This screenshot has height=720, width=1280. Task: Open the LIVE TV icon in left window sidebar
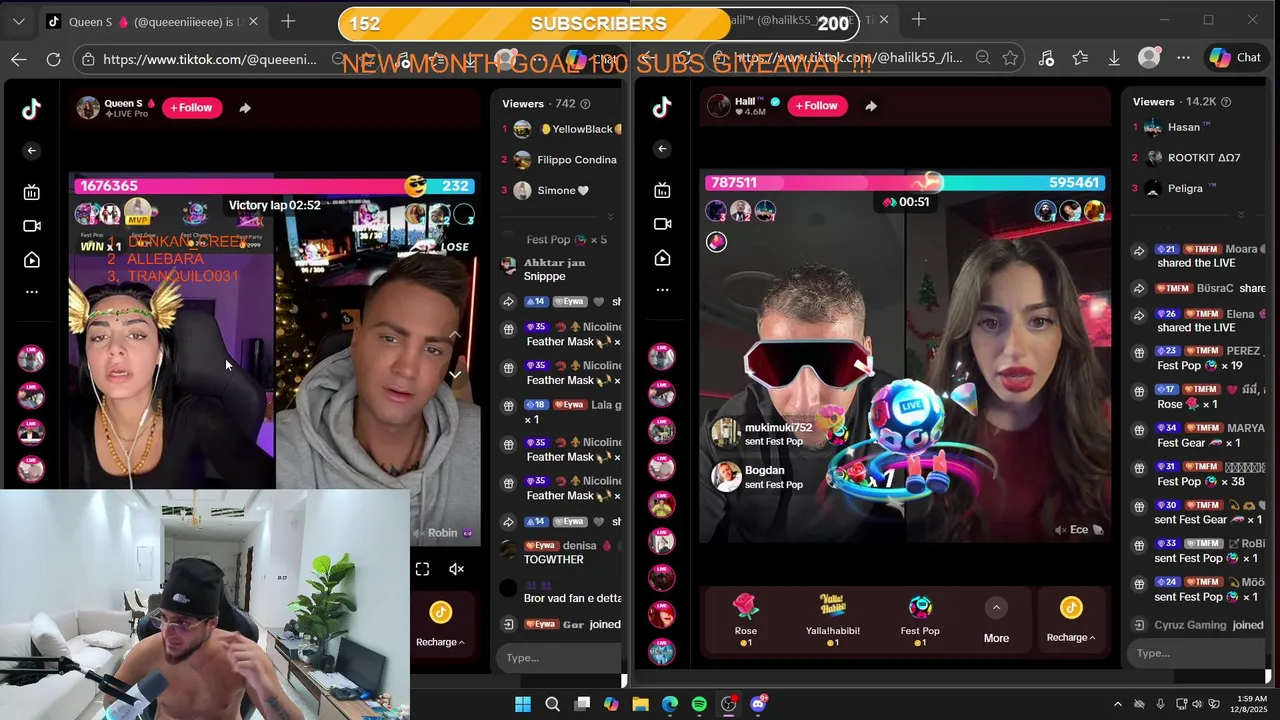(x=32, y=192)
